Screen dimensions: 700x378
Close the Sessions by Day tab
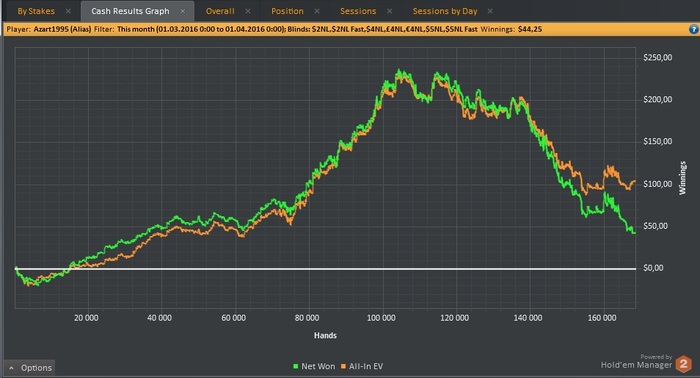tap(490, 11)
